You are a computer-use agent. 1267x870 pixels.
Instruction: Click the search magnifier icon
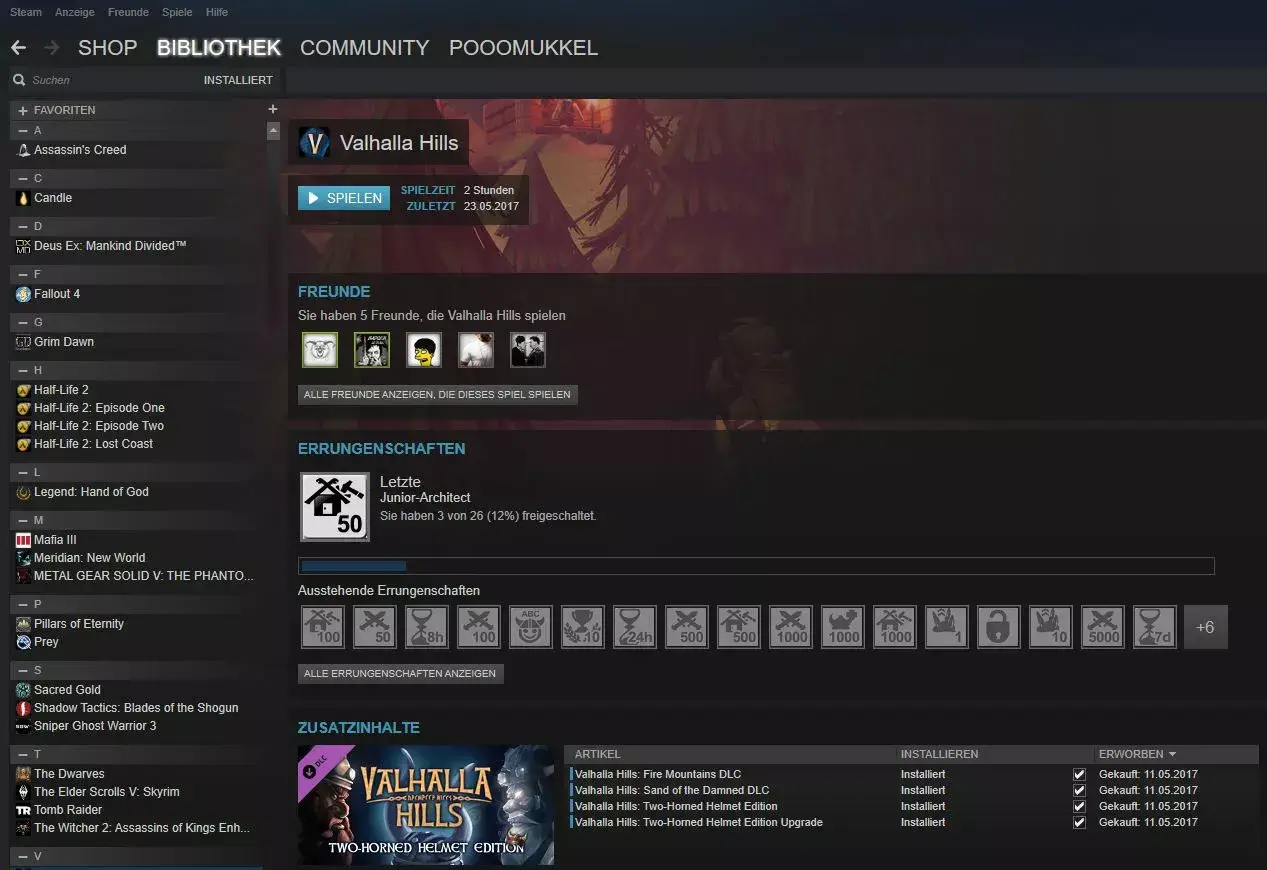18,80
